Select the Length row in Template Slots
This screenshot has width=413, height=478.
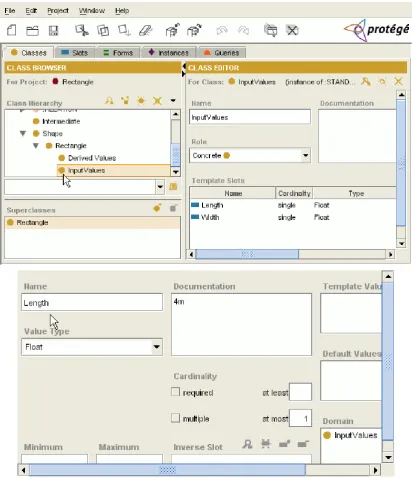[293, 205]
